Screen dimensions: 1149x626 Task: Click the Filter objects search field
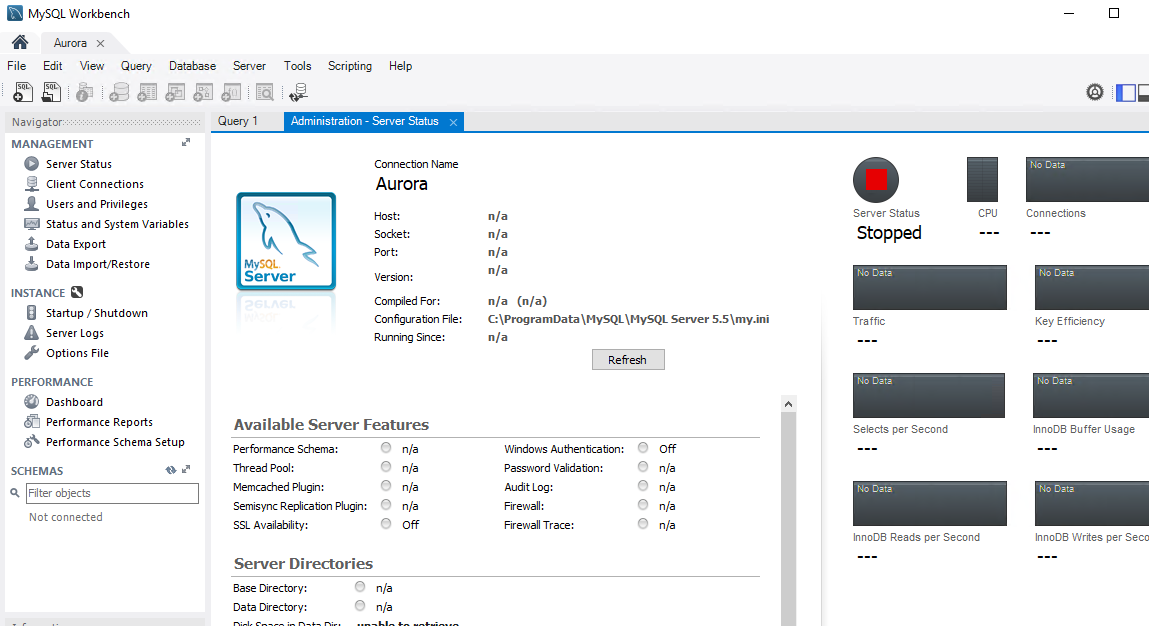click(112, 493)
